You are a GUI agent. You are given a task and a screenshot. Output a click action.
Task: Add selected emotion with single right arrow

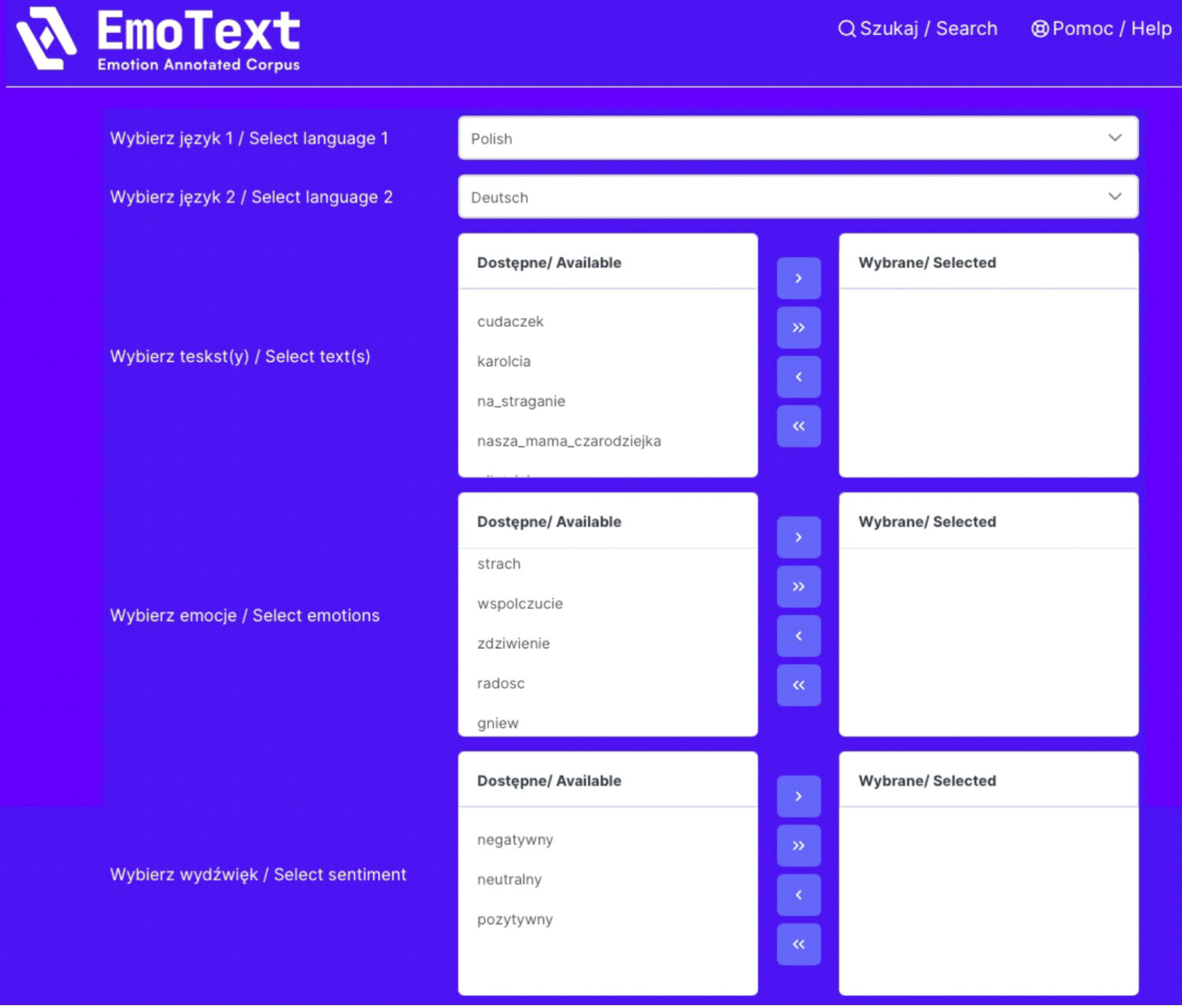tap(798, 537)
